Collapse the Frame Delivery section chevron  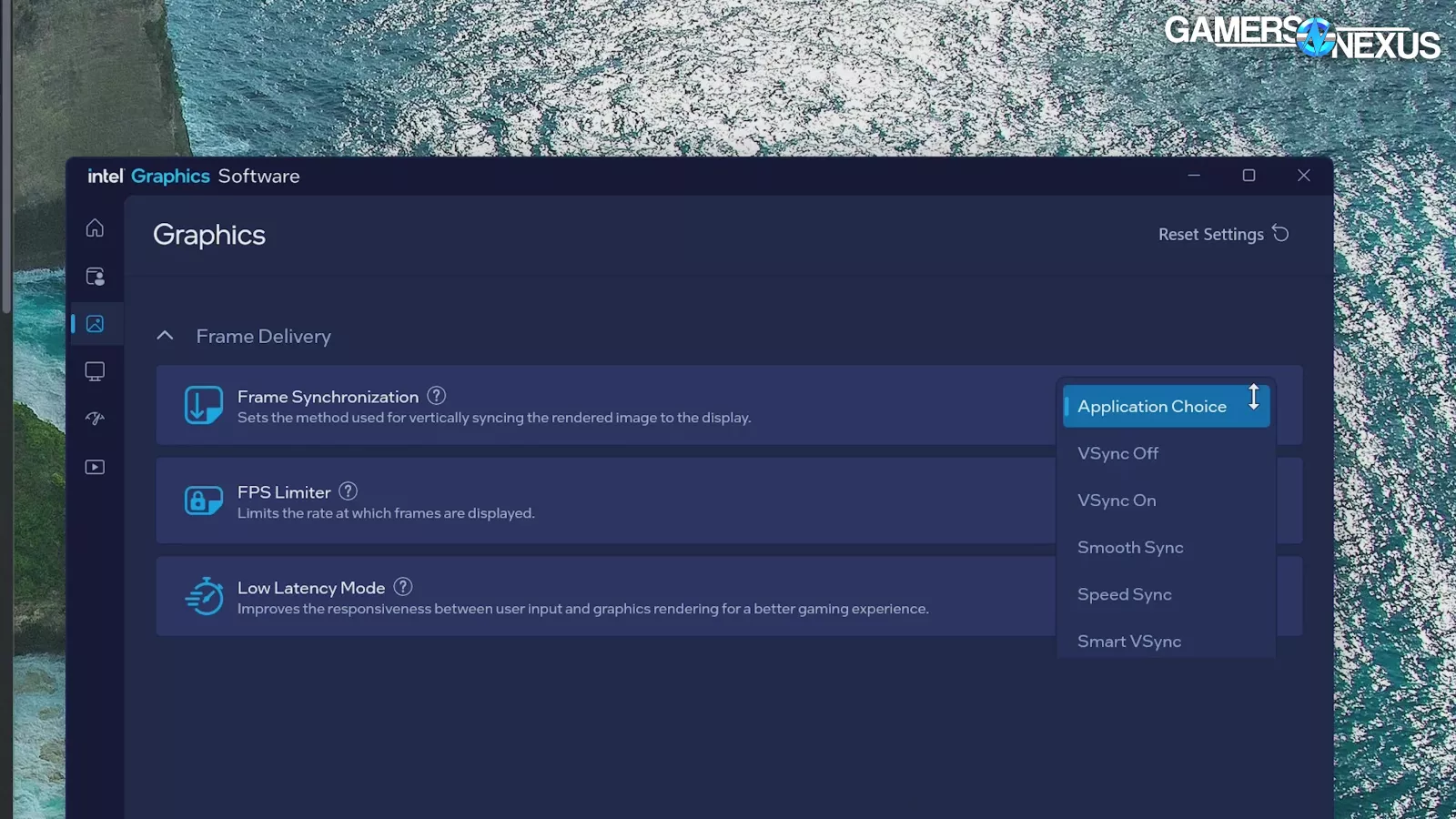click(165, 336)
